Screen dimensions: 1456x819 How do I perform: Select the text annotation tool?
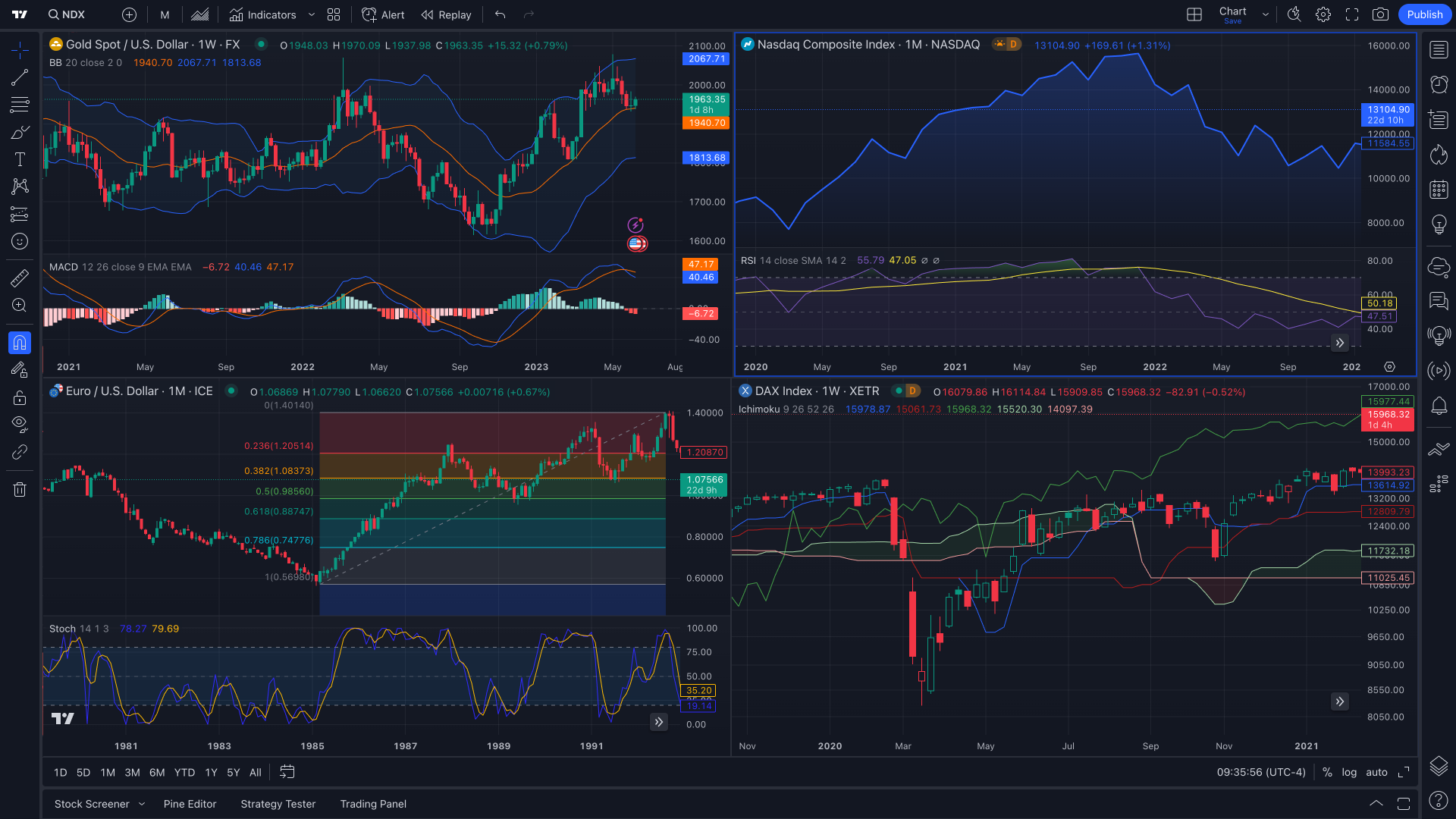coord(20,158)
